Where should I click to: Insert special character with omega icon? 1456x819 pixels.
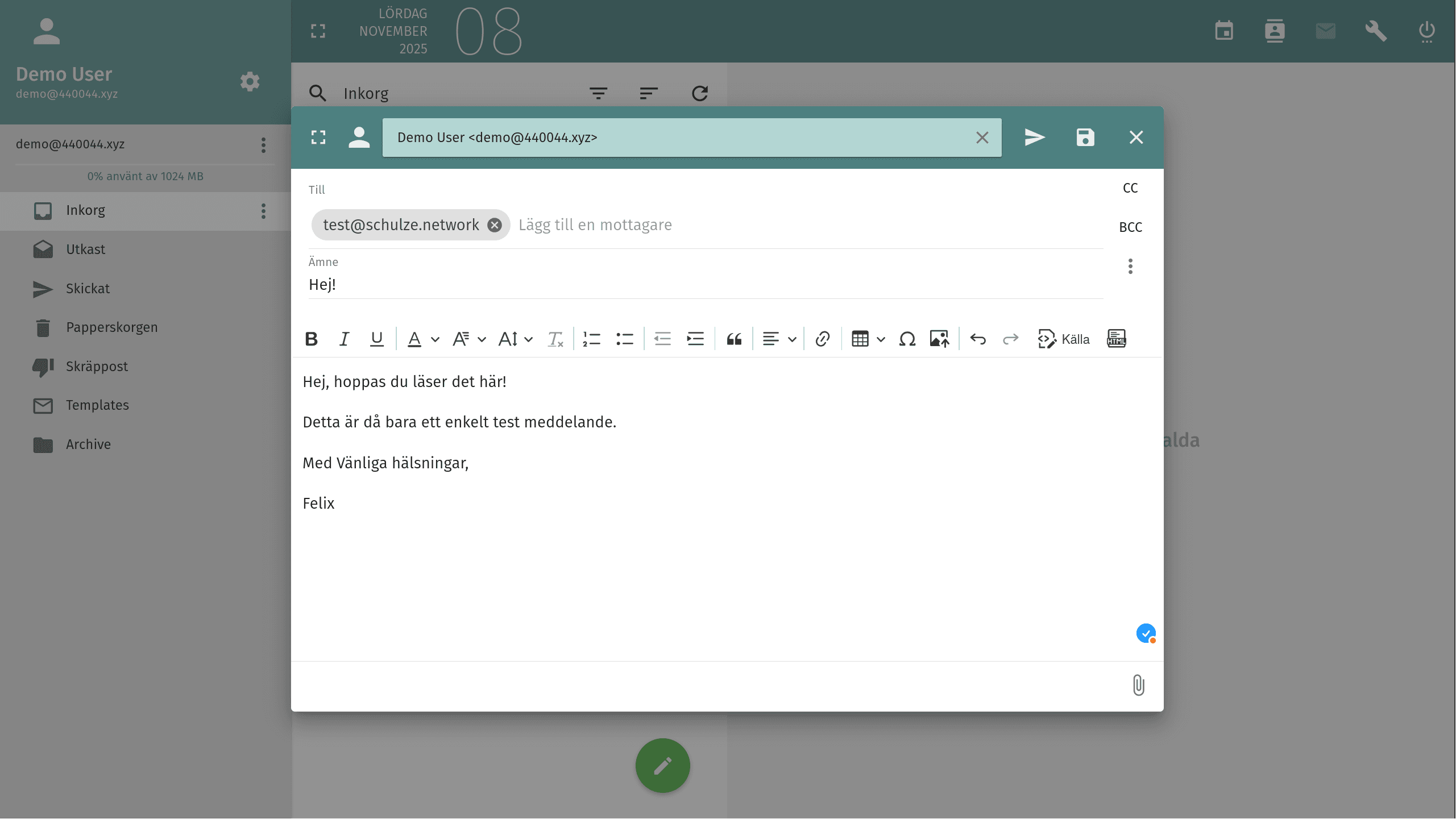pos(907,339)
